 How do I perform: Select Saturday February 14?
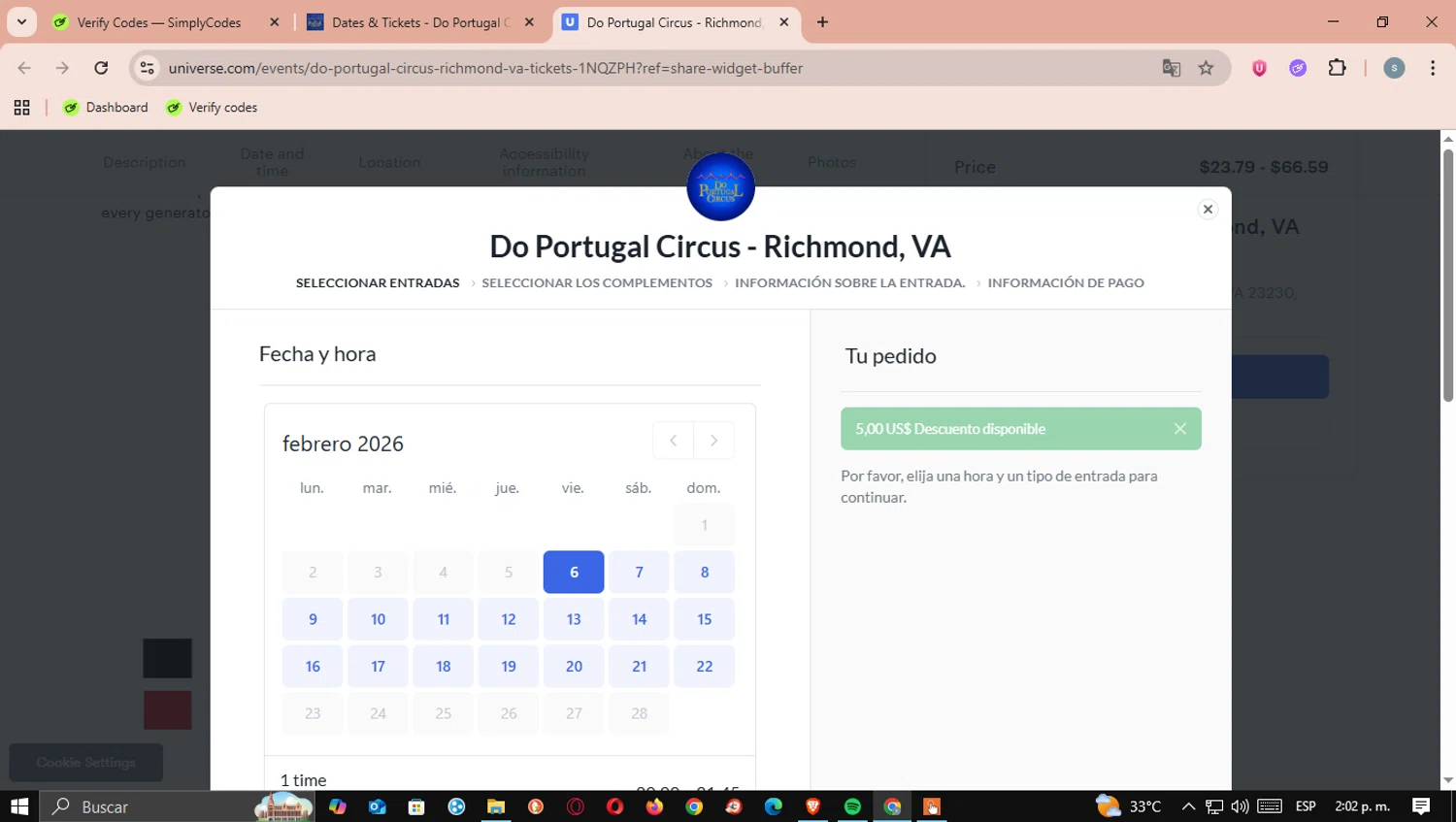coord(639,619)
